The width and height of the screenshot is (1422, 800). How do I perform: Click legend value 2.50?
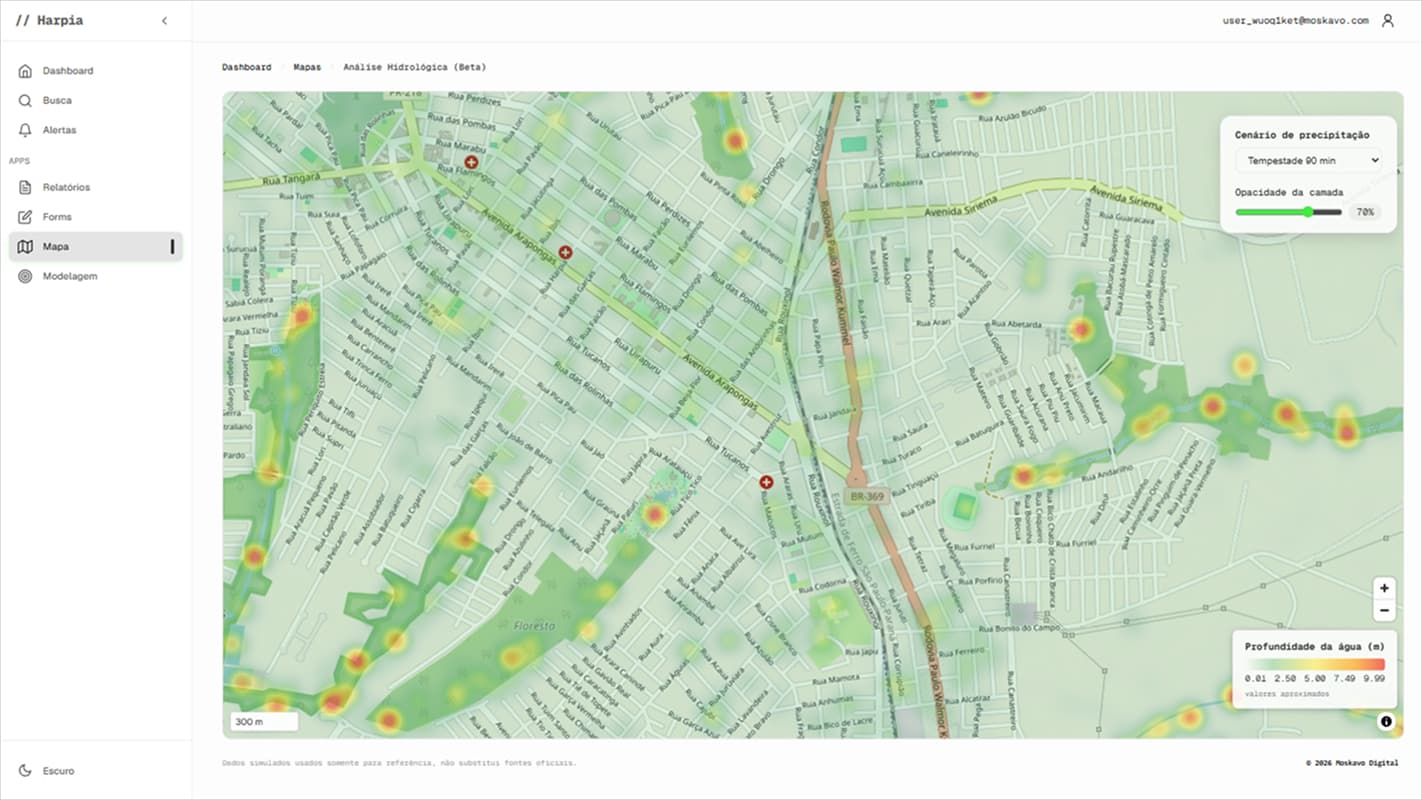pos(1285,679)
